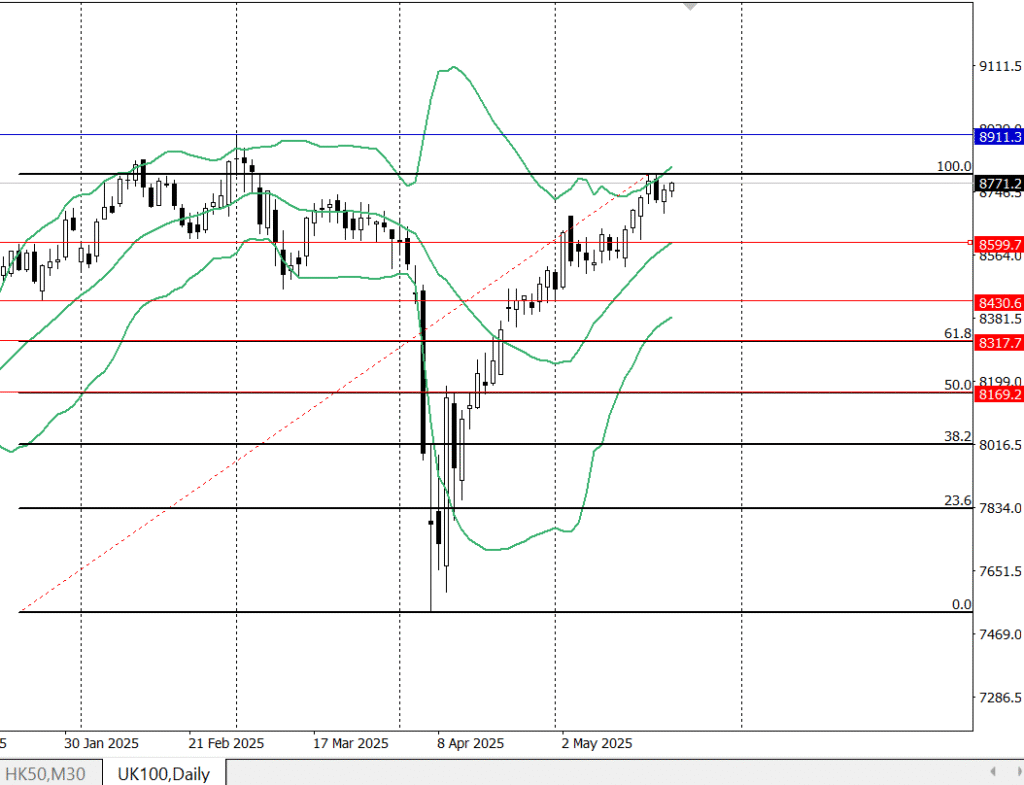Click the red 8599.7 price label
1024x785 pixels.
click(x=999, y=244)
